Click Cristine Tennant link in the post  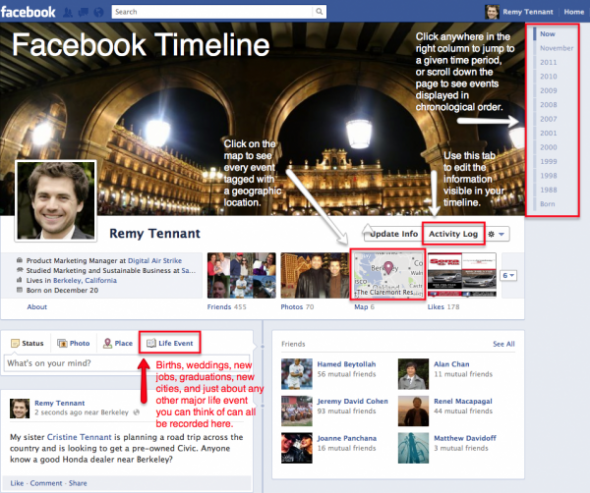[x=79, y=437]
